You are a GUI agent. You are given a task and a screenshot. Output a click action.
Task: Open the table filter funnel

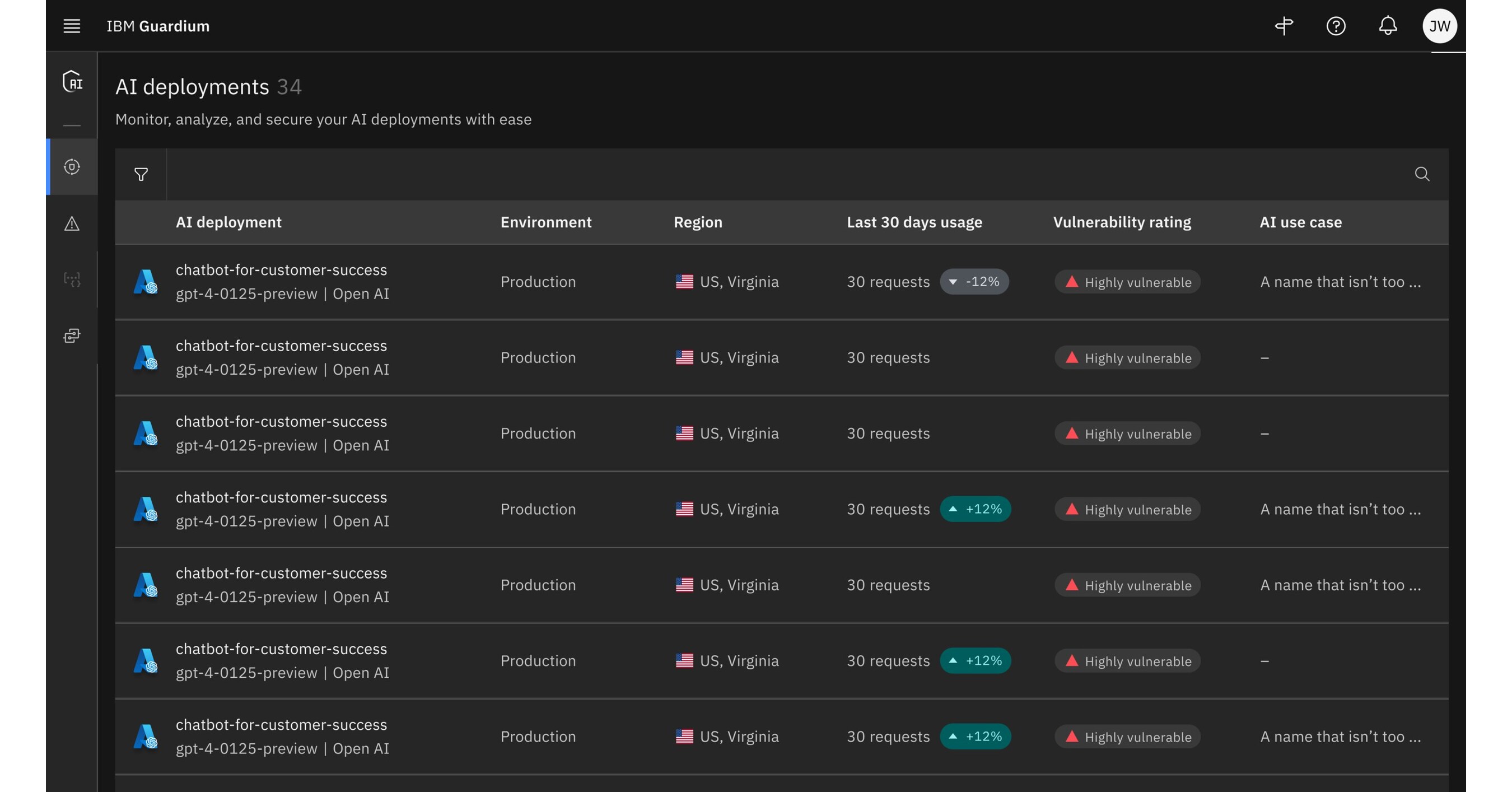pyautogui.click(x=141, y=174)
